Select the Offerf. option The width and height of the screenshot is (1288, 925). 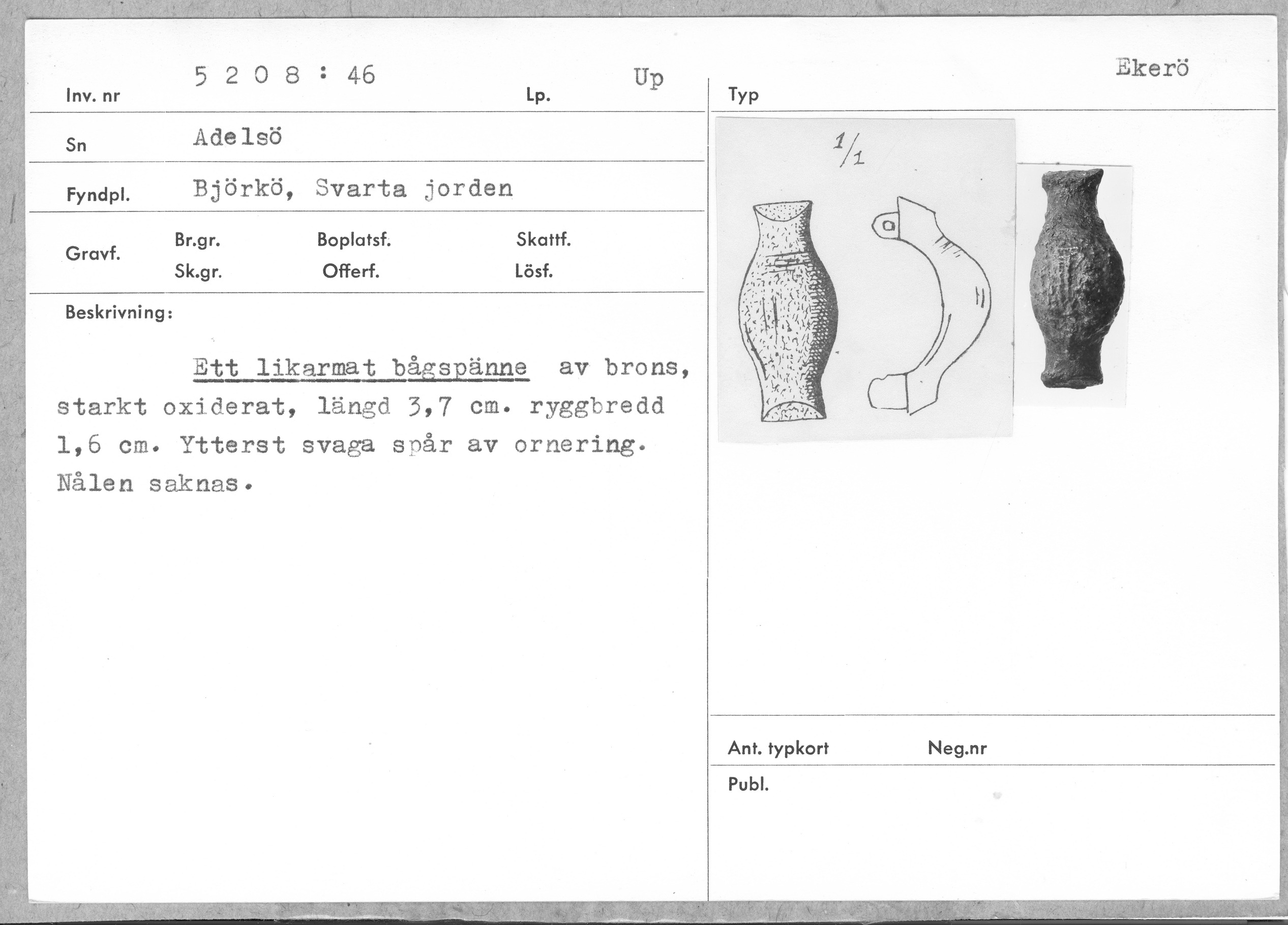pos(350,271)
